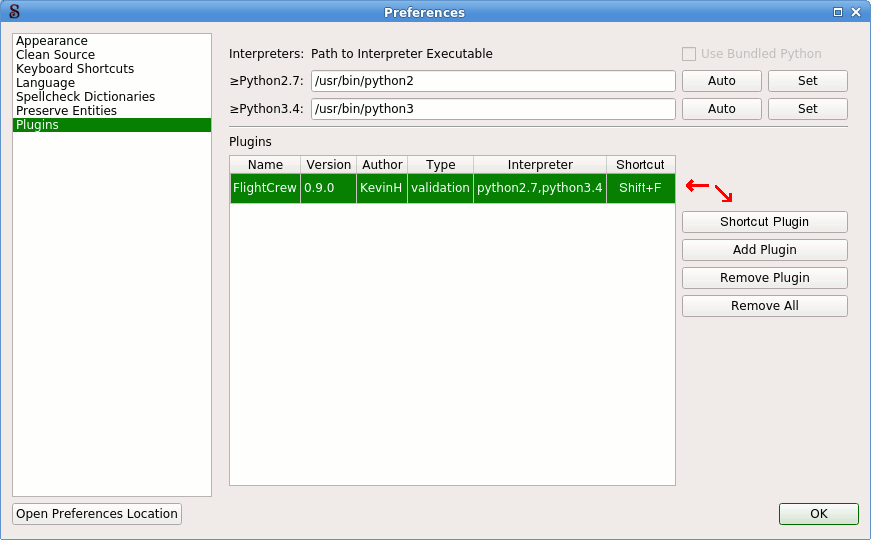Open the Appearance preferences page
871x540 pixels.
tap(112, 41)
